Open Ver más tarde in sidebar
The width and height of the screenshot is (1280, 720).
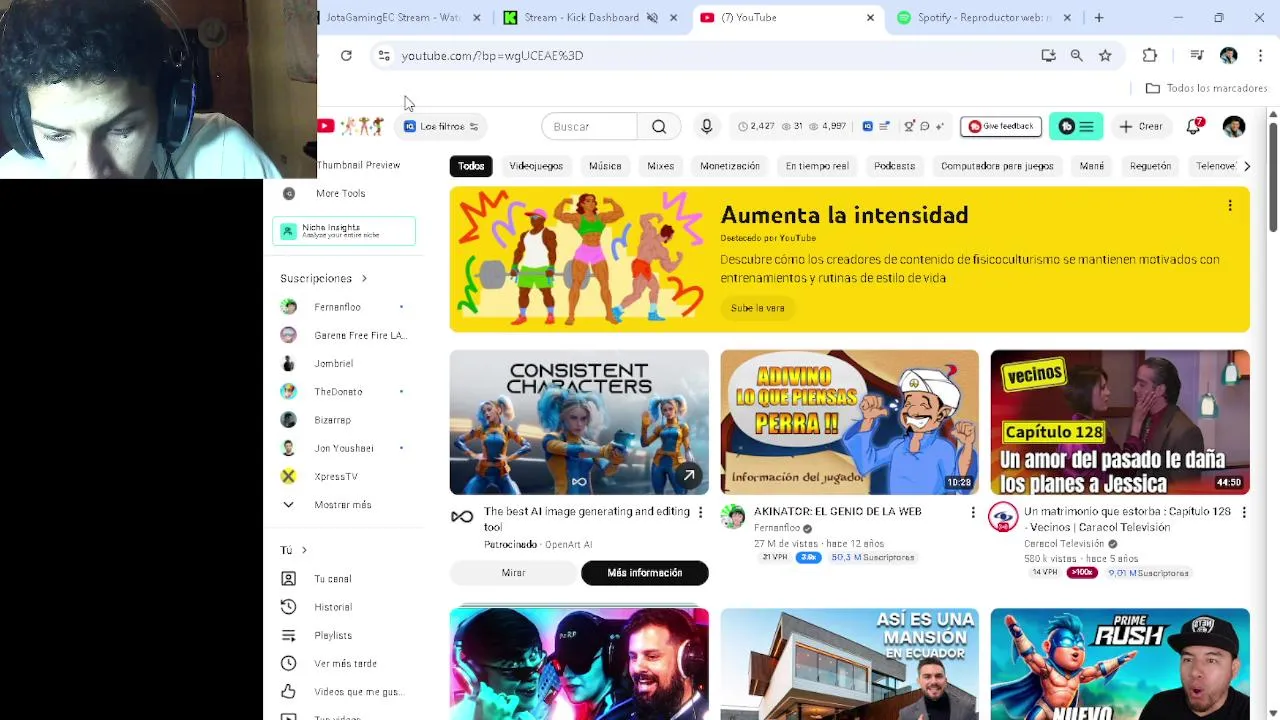pos(343,663)
